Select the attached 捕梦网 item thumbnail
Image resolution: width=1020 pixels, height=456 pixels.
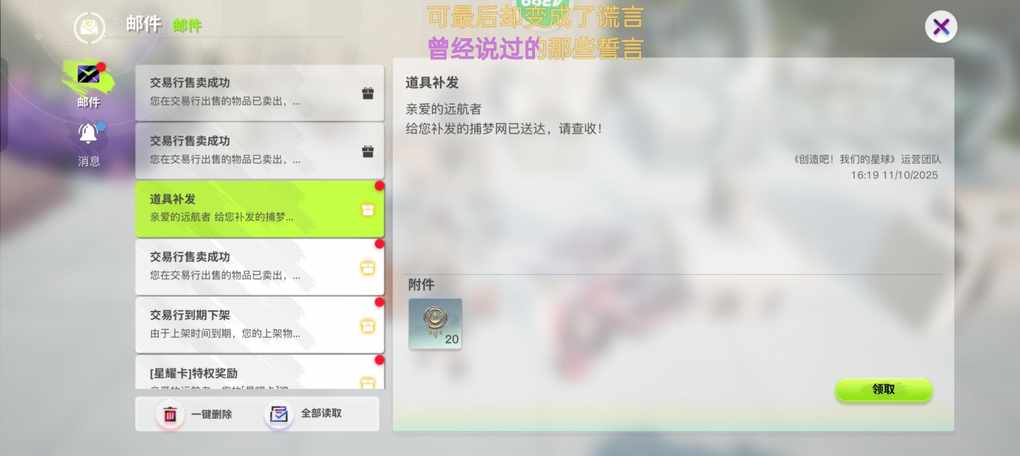click(x=435, y=324)
